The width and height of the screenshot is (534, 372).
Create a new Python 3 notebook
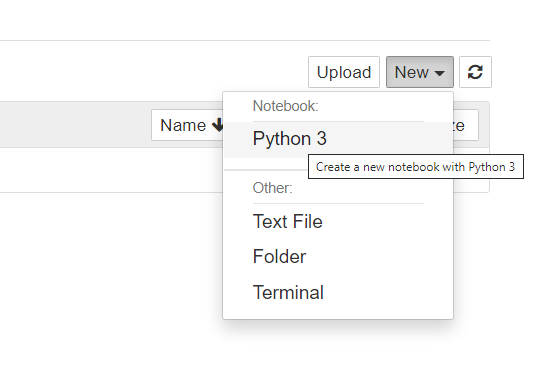coord(338,139)
